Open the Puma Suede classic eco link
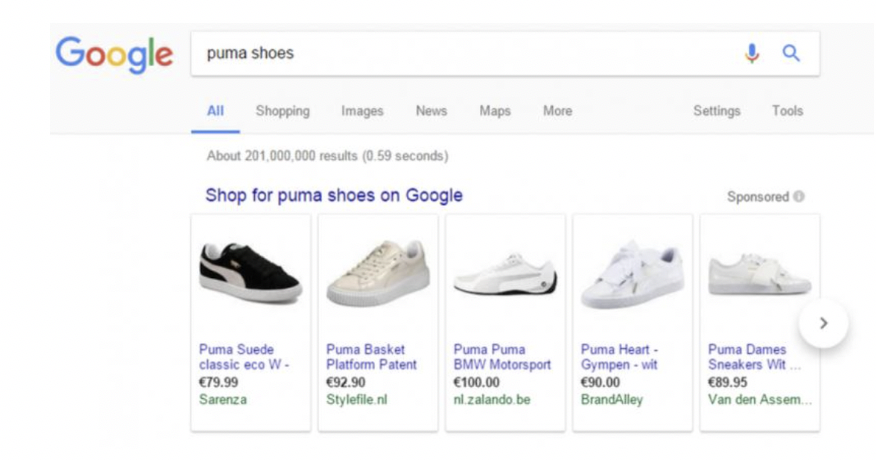 tap(243, 357)
